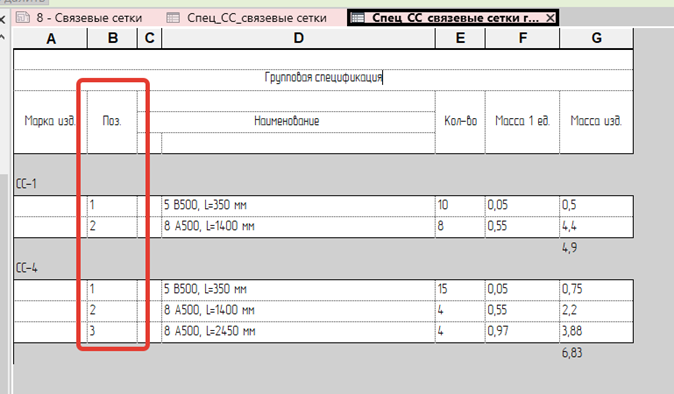Click the quantity cell '10'
This screenshot has width=674, height=394.
click(x=460, y=205)
